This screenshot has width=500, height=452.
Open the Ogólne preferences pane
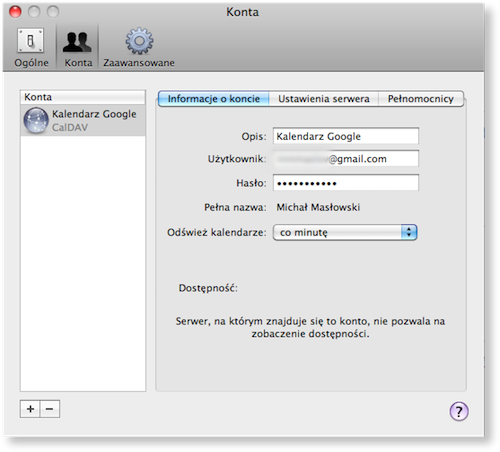coord(31,47)
